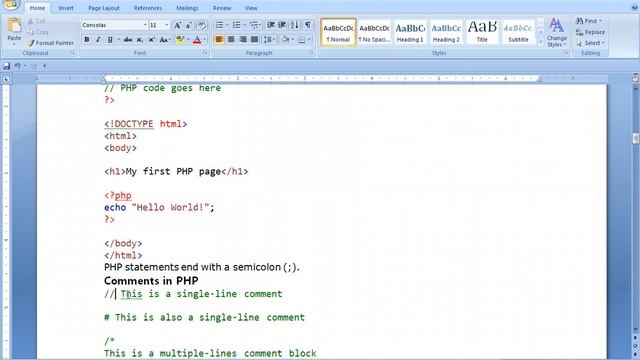Viewport: 640px width, 360px height.
Task: Toggle Bold formatting
Action: click(87, 40)
